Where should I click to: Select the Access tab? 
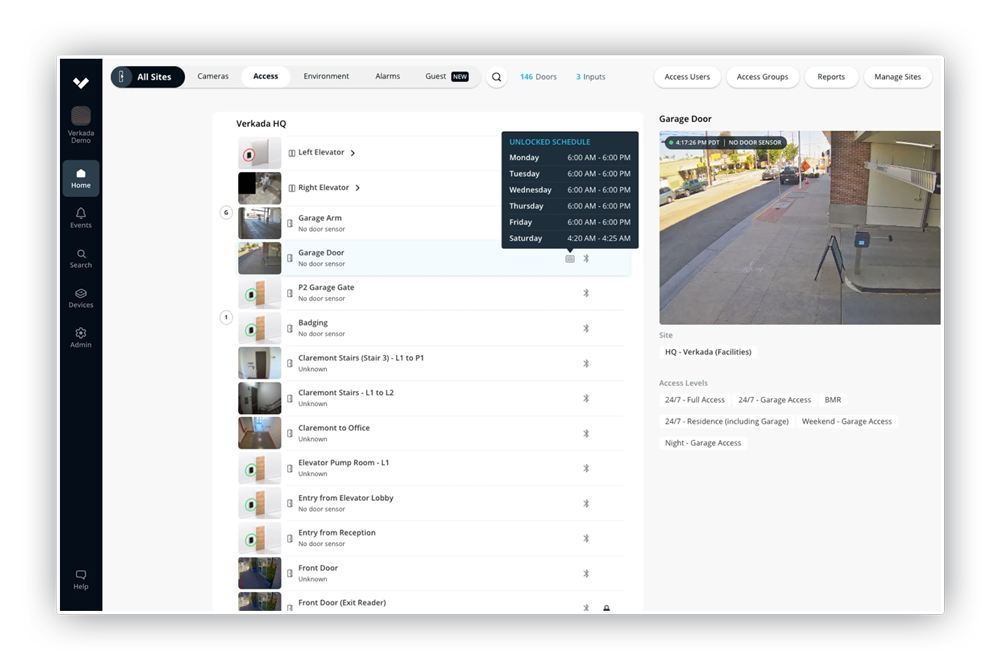click(x=265, y=77)
